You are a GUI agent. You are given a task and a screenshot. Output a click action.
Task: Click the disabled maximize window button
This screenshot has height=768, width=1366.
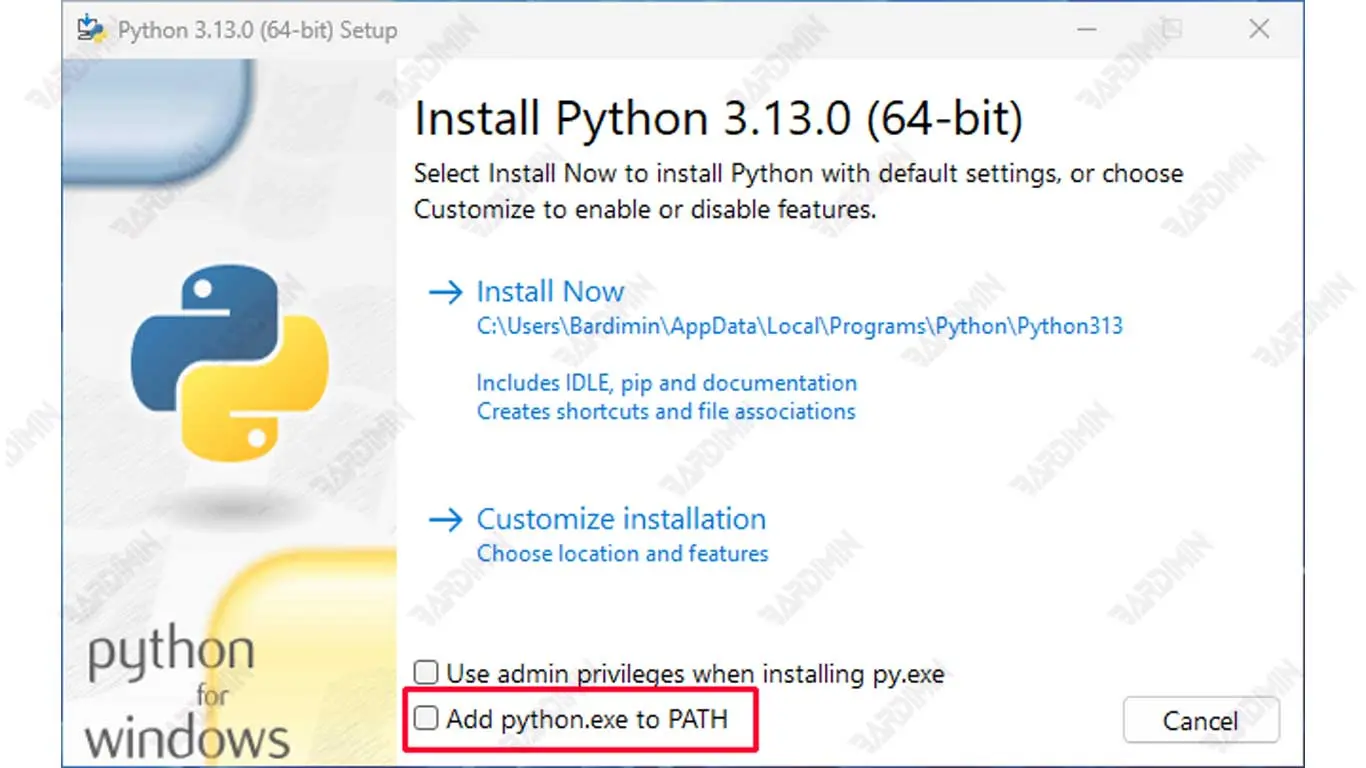coord(1171,29)
